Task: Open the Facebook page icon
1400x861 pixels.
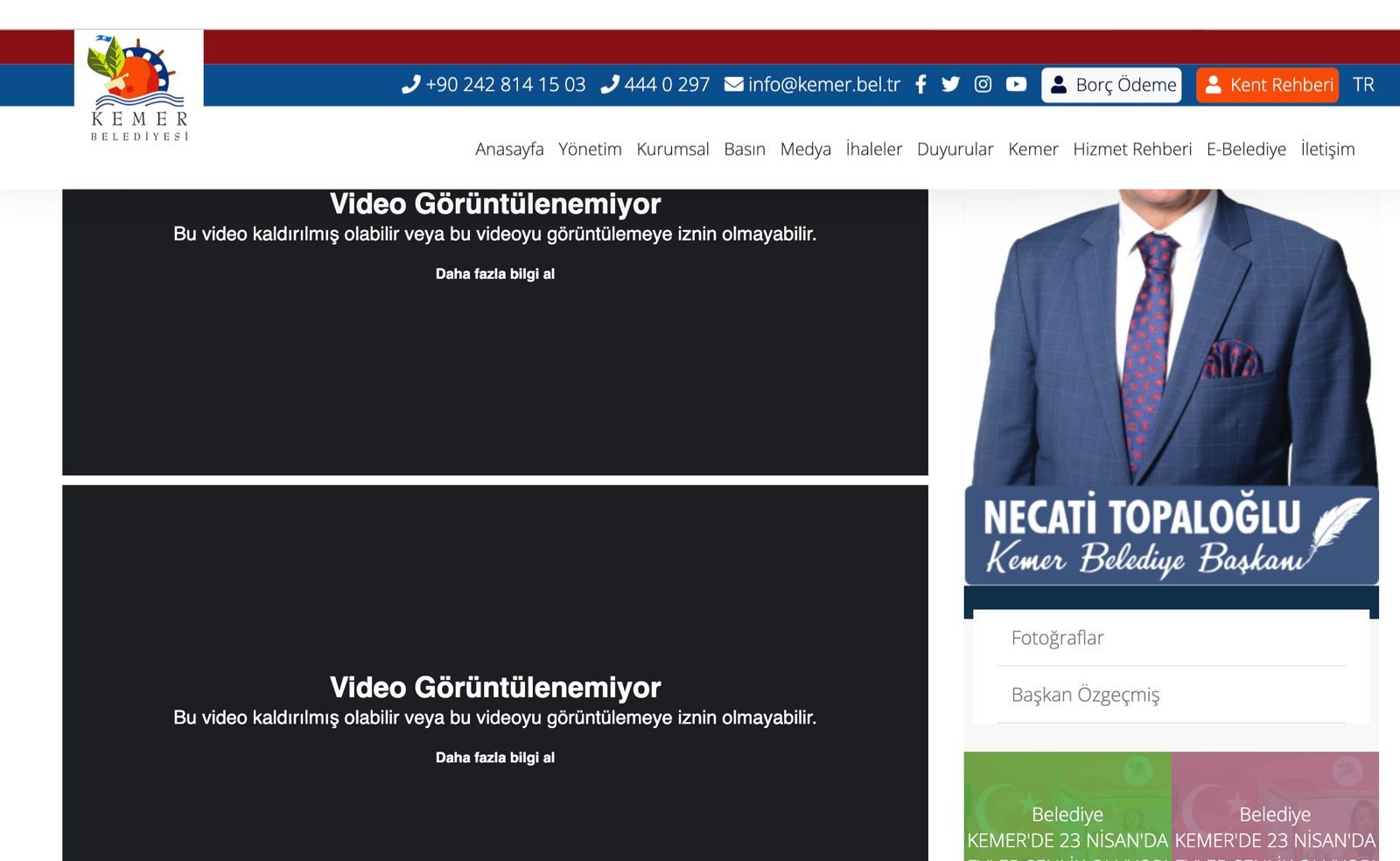Action: coord(920,85)
